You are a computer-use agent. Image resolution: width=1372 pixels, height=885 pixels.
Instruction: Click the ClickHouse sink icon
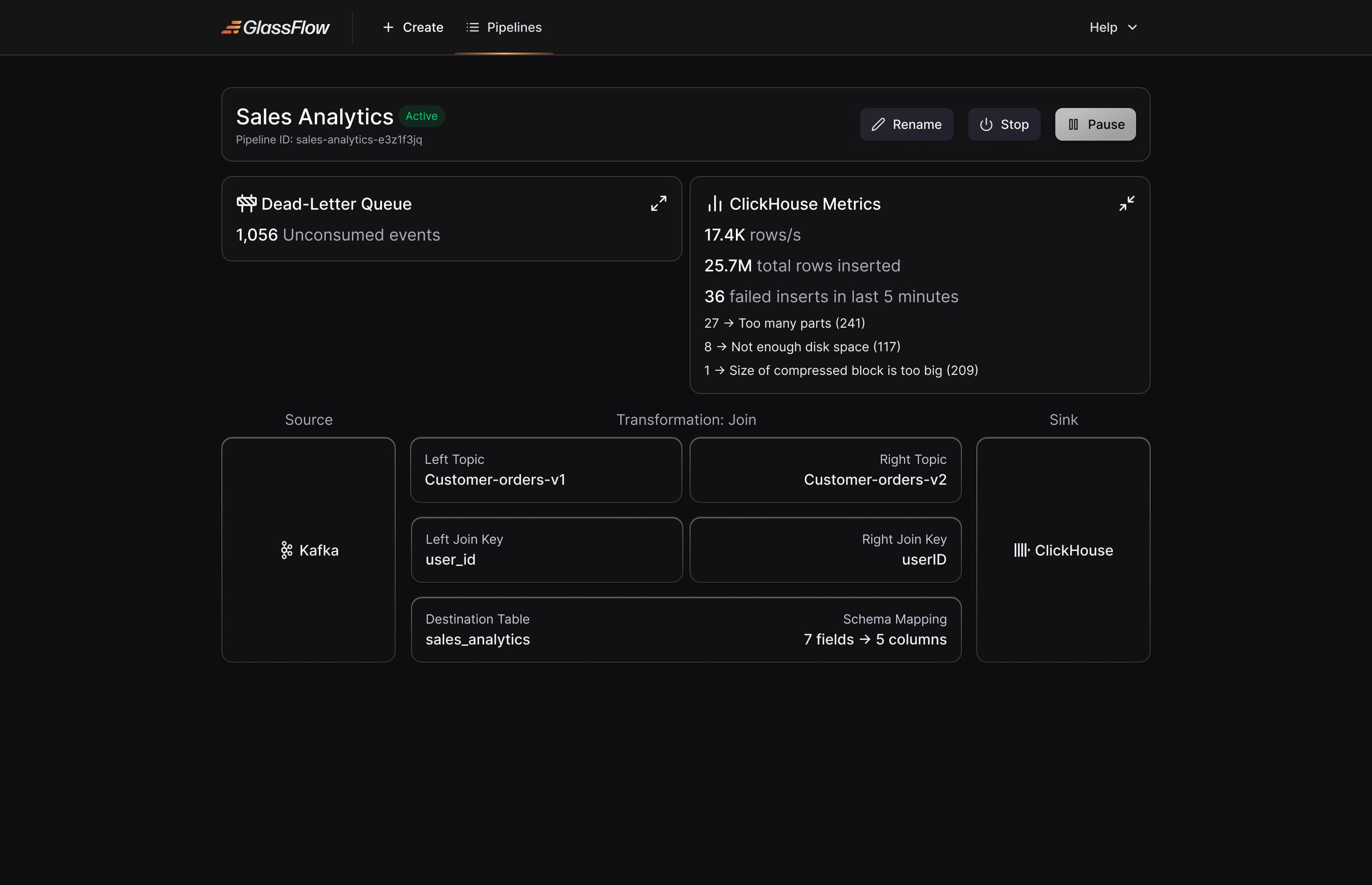coord(1021,550)
